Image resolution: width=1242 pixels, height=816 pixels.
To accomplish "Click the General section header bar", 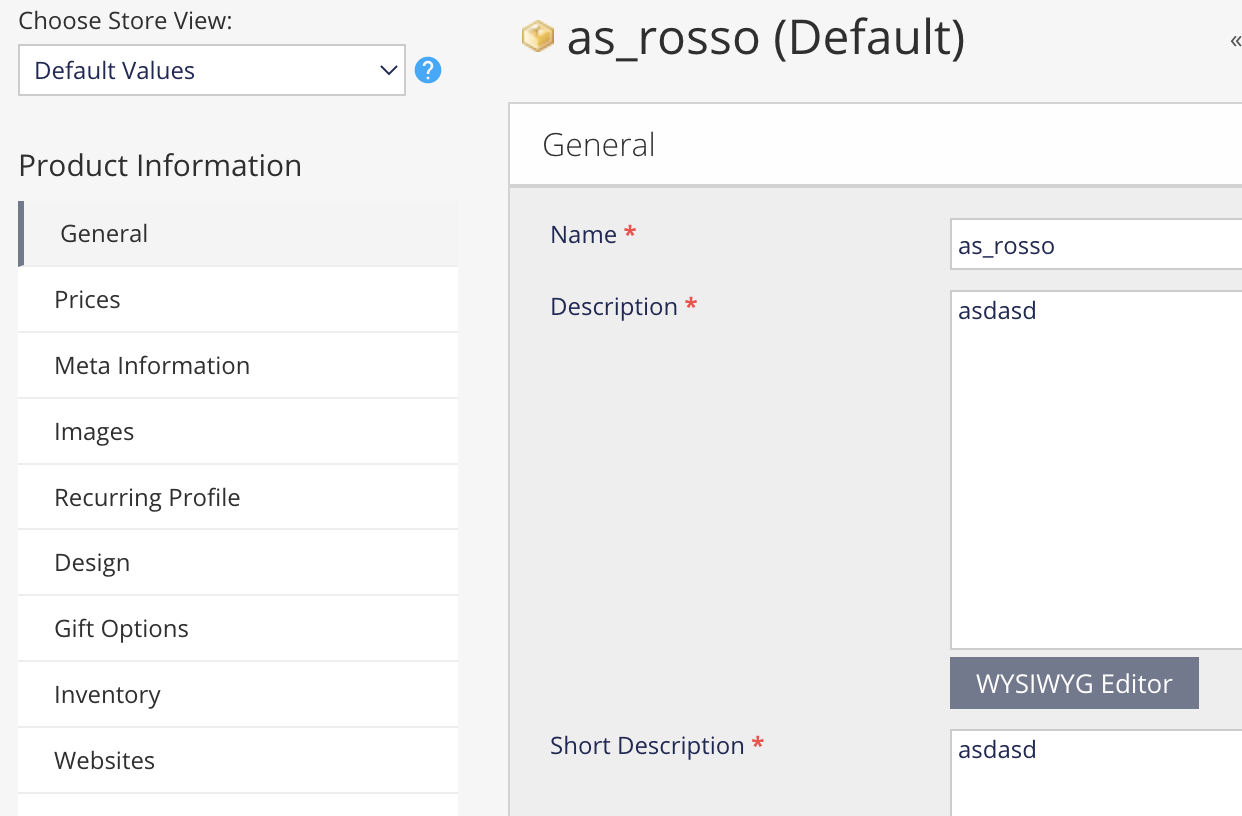I will [x=875, y=145].
